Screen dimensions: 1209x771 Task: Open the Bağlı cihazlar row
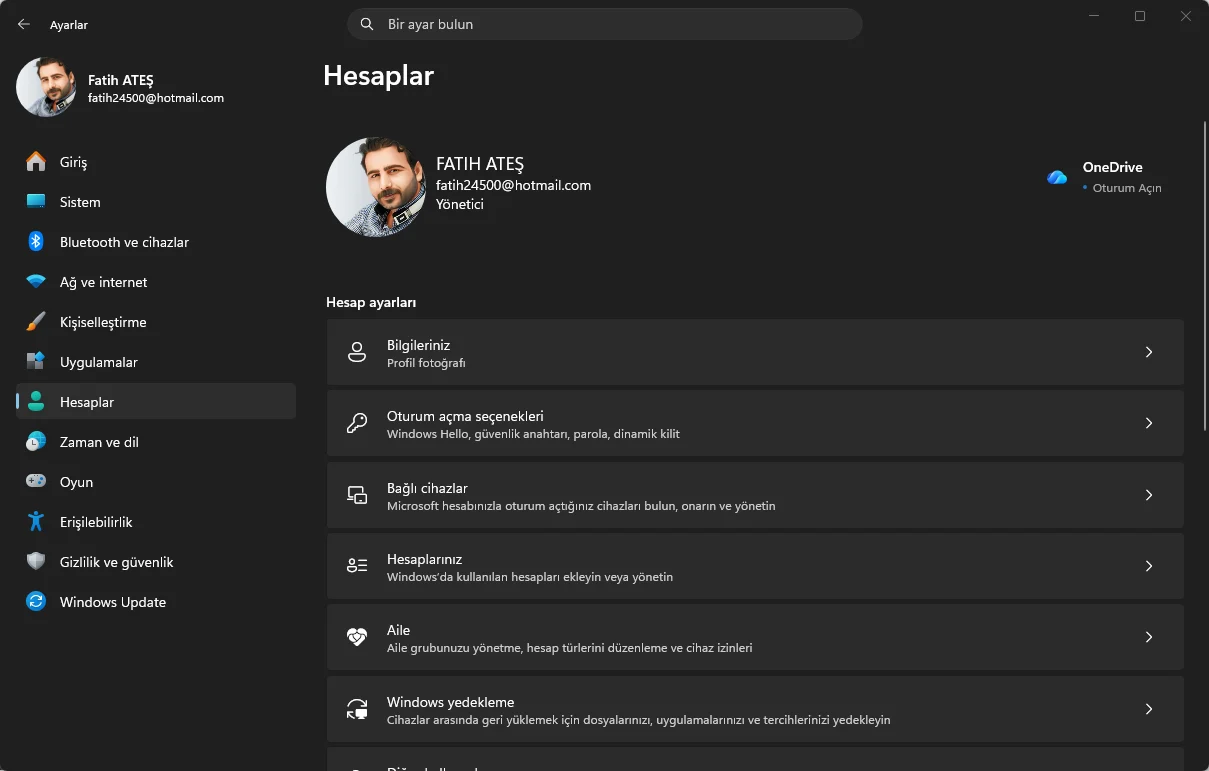coord(755,494)
